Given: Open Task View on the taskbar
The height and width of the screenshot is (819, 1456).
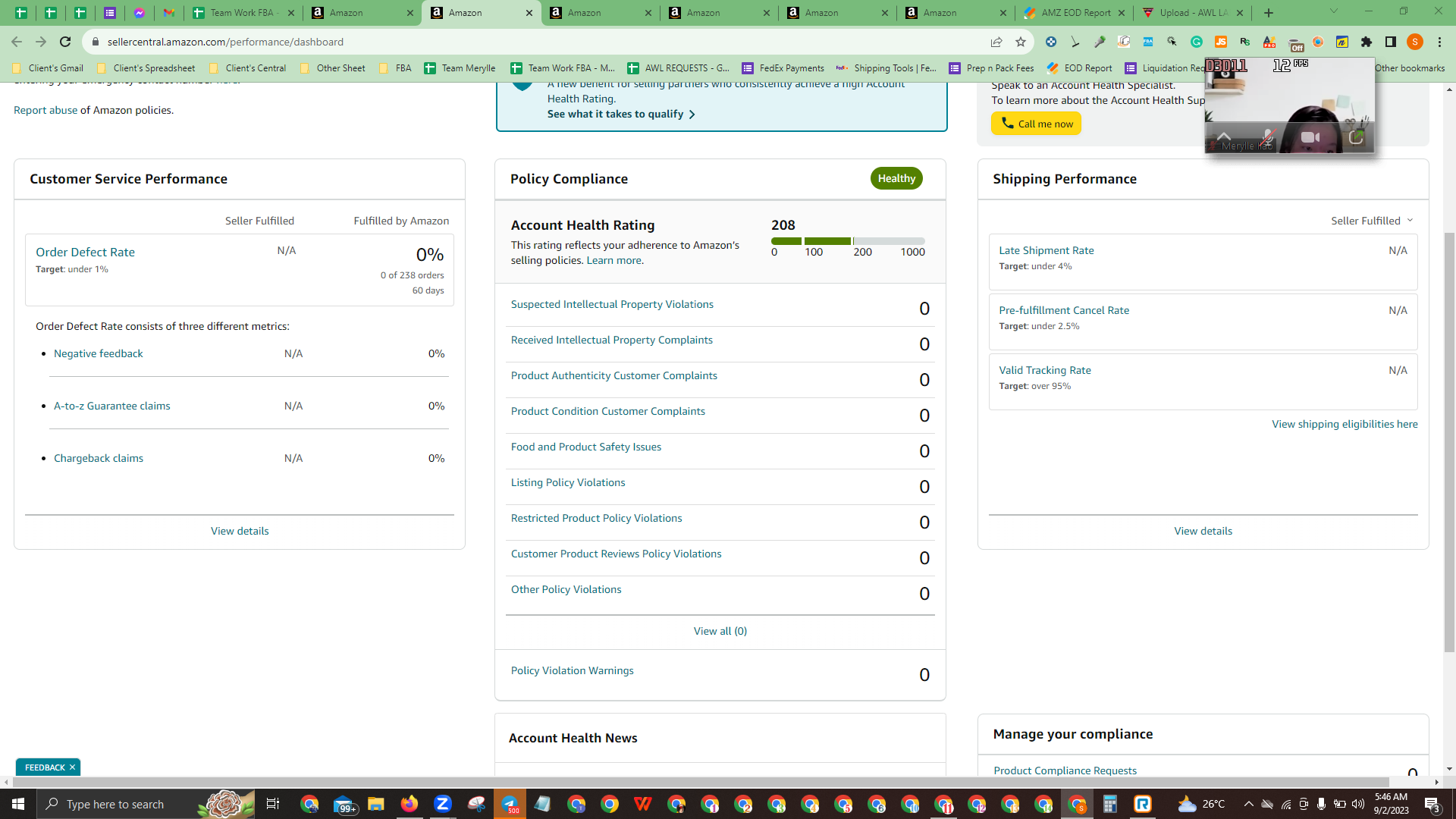Looking at the screenshot, I should coord(273,804).
